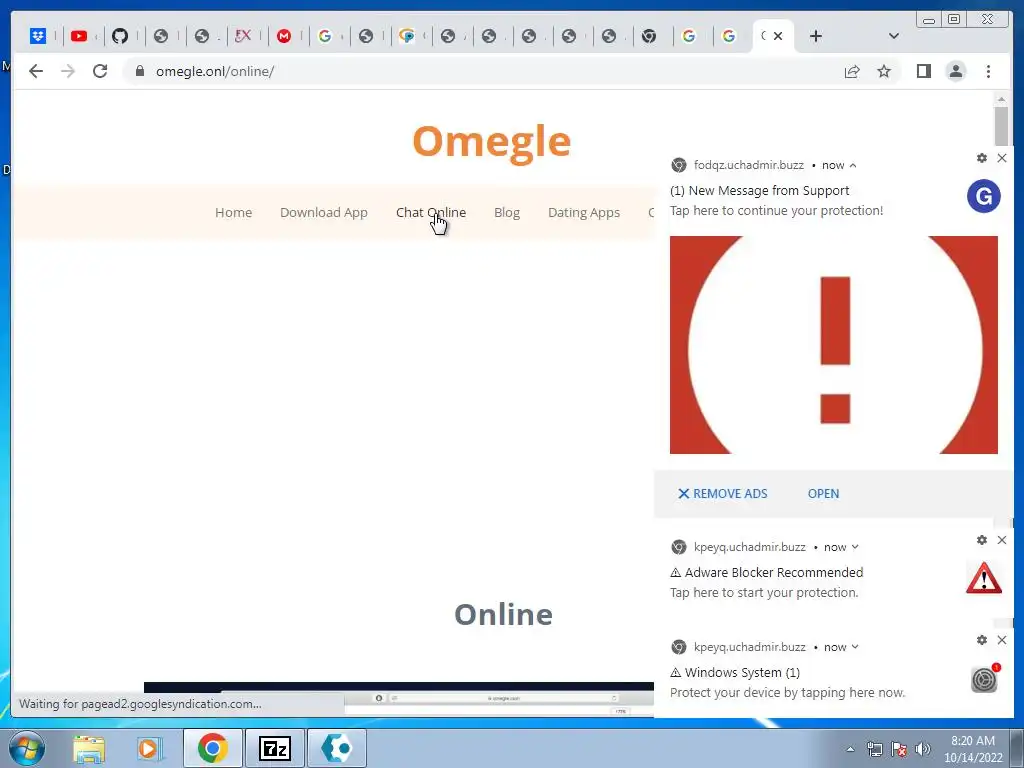Screen dimensions: 1024x768
Task: Click the red exclamation notification image
Action: pyautogui.click(x=833, y=345)
